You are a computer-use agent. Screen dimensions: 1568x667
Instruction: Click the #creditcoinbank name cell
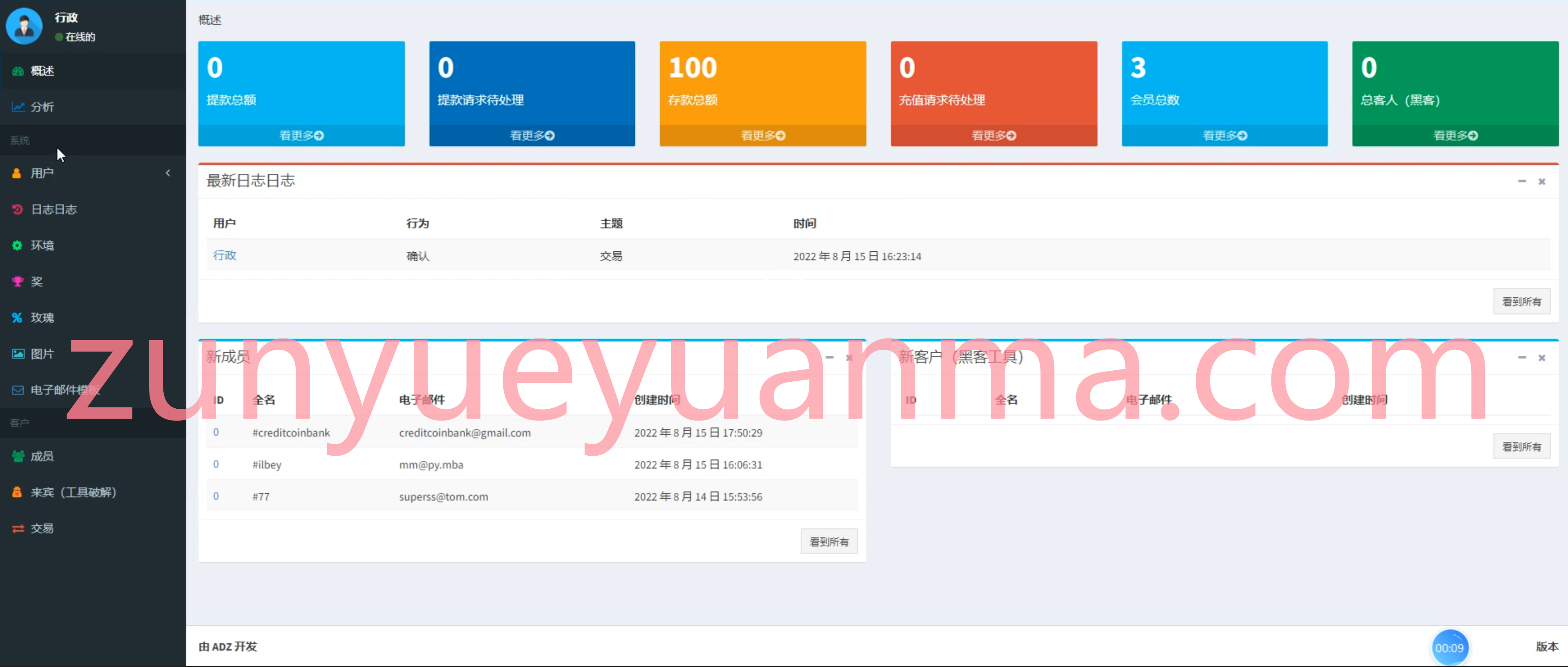291,432
